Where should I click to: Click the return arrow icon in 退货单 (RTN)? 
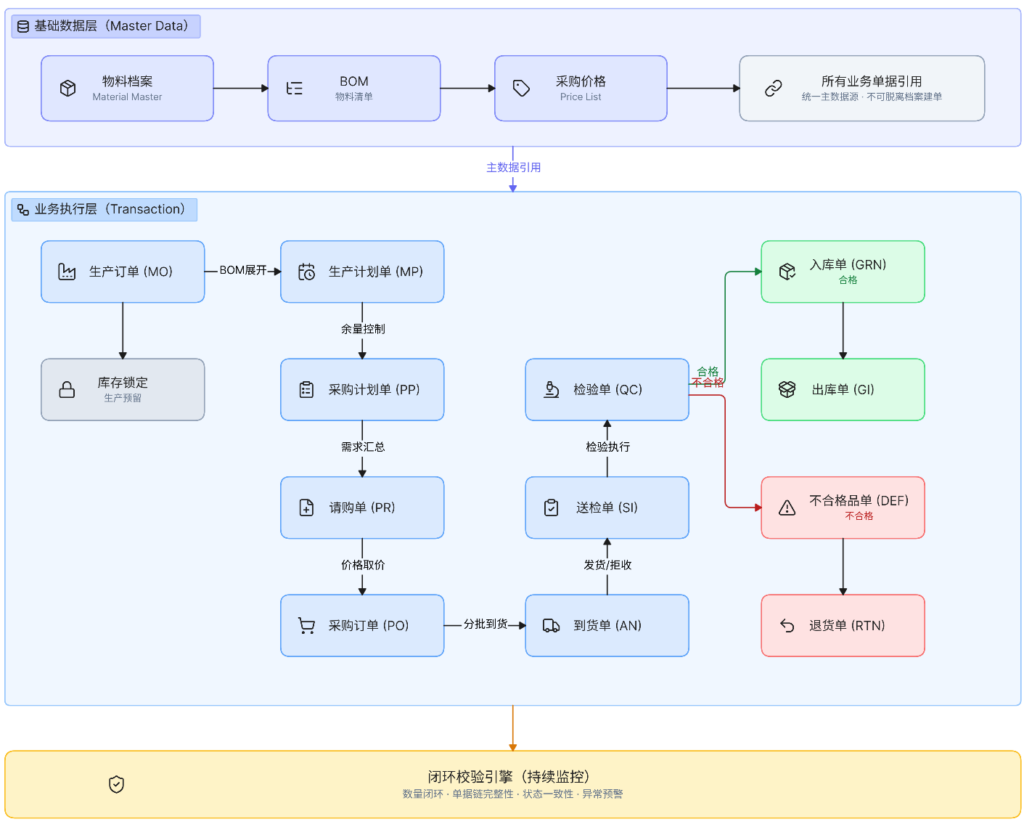(787, 626)
